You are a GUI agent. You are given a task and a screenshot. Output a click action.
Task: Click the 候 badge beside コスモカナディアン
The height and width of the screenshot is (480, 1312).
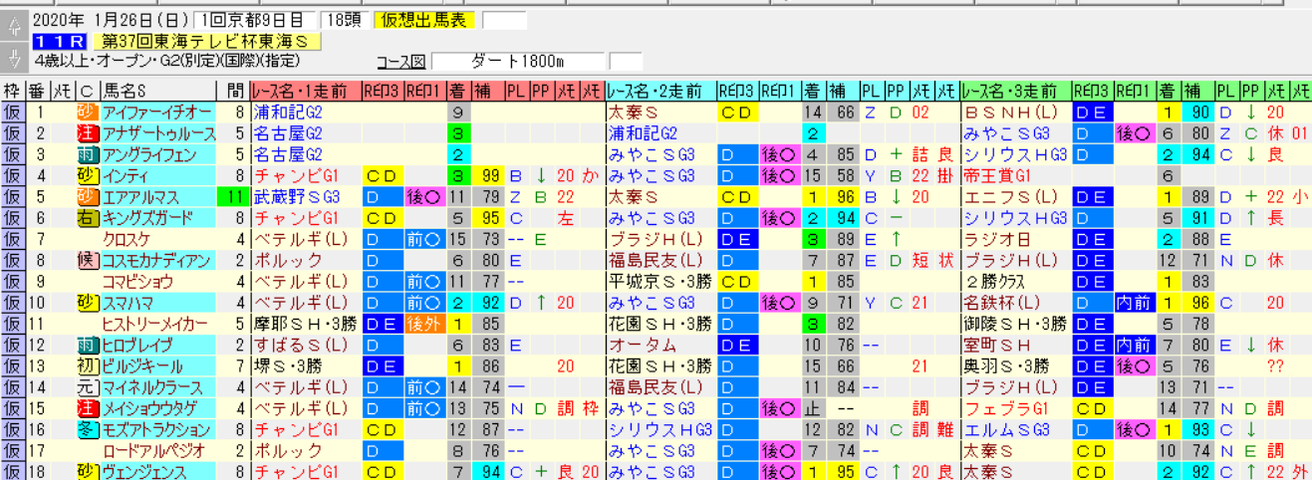pos(88,260)
